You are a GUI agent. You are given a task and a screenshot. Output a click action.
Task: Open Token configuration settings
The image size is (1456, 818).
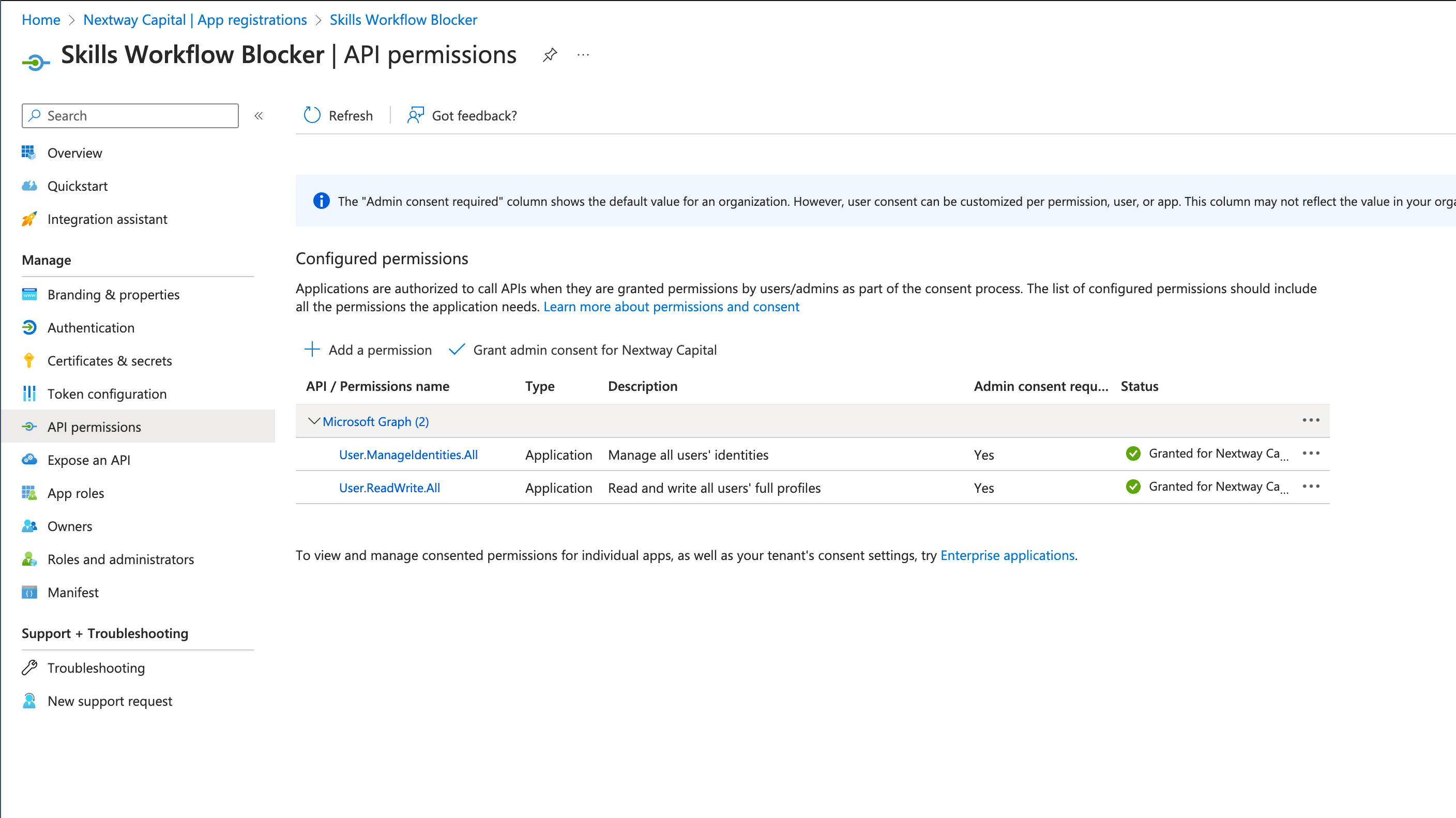pos(107,393)
